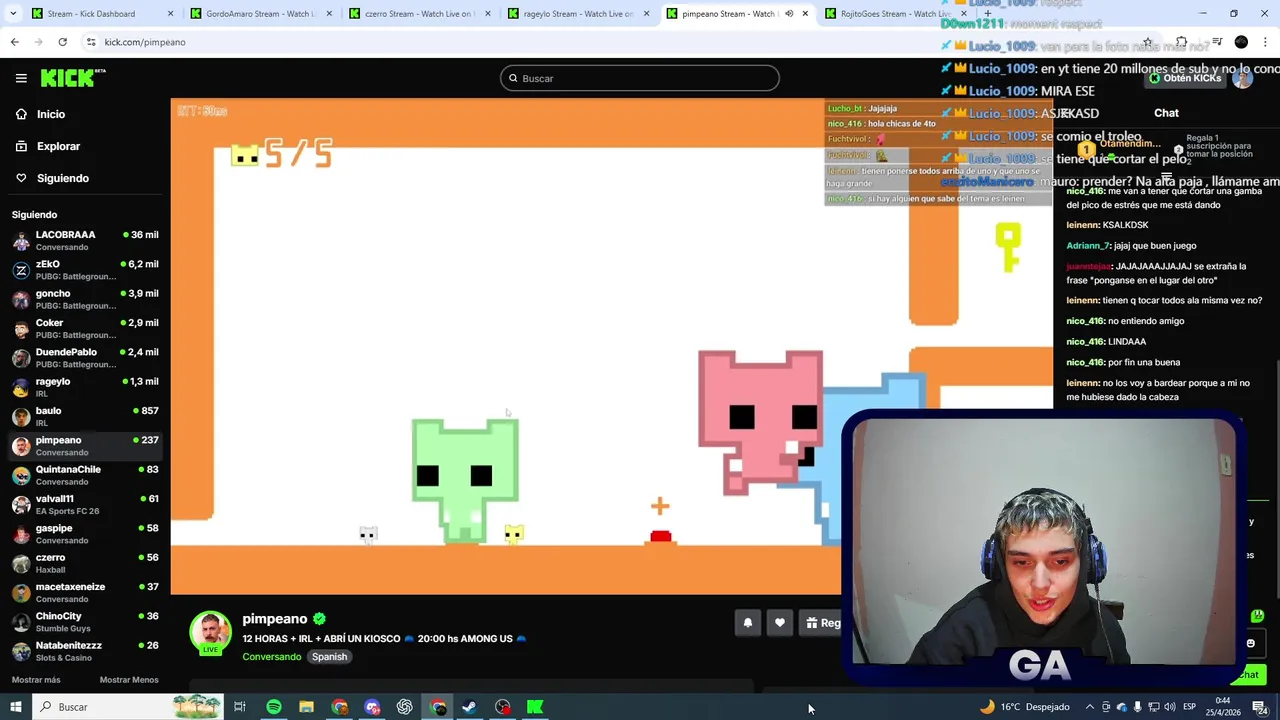Open ChinoCity channel from following list

pyautogui.click(x=85, y=622)
